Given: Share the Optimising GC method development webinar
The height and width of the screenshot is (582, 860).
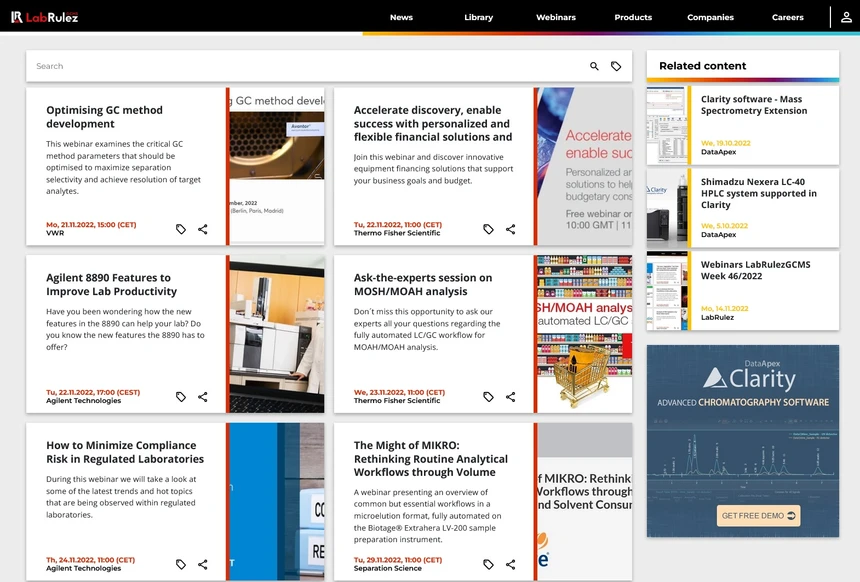Looking at the screenshot, I should 203,229.
